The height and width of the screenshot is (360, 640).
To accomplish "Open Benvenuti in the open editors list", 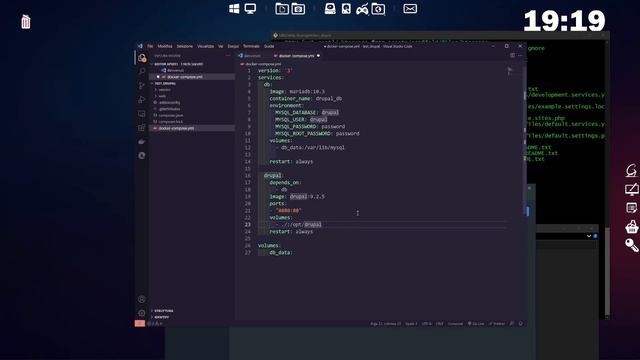I will (x=175, y=70).
